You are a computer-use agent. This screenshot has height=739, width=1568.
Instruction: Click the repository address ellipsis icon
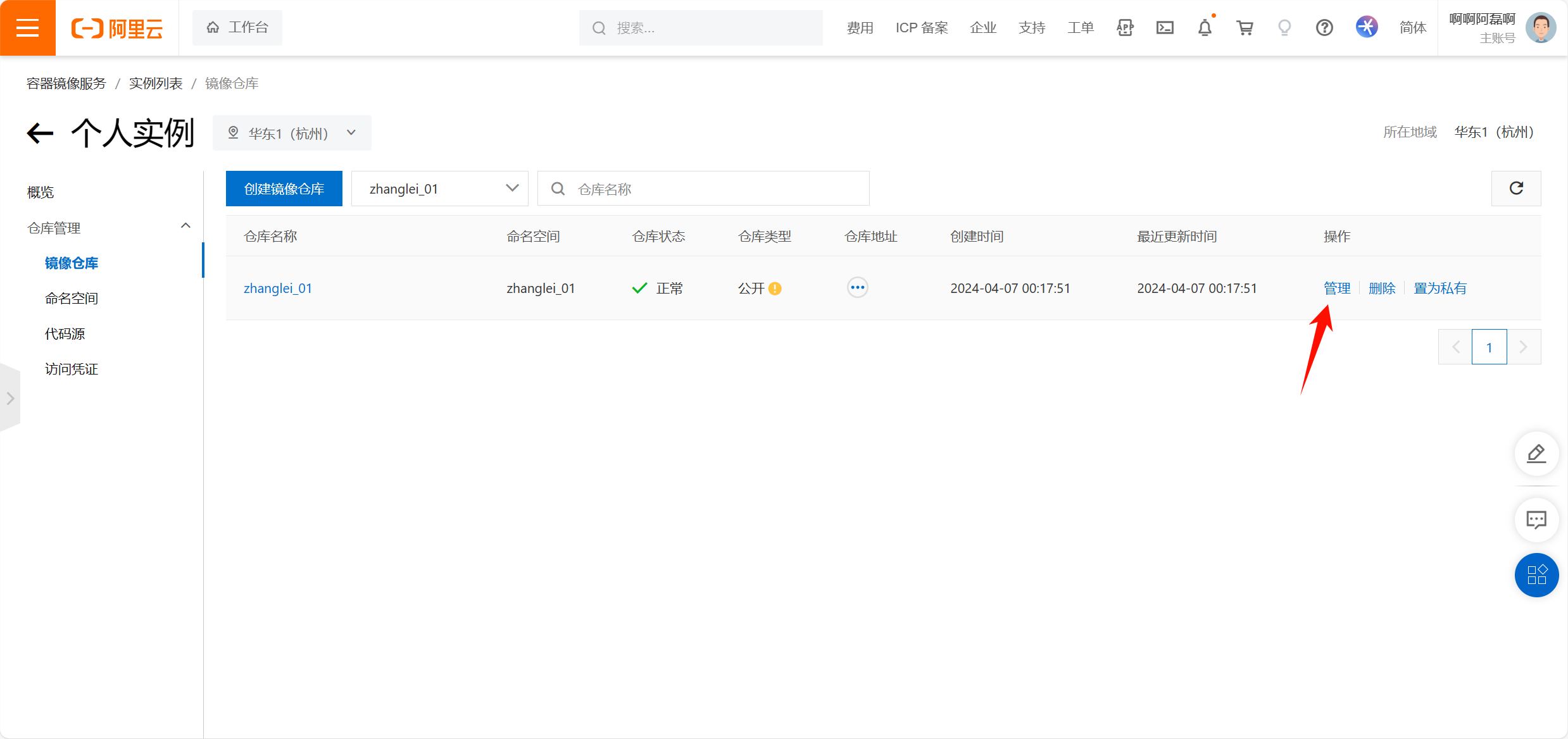(858, 287)
